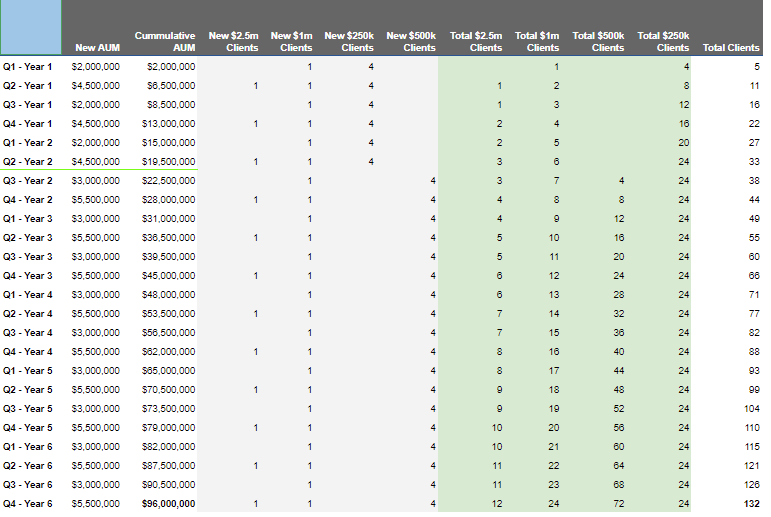Click Total $500k Clients value 36
Screen dimensions: 771x517
tap(619, 333)
